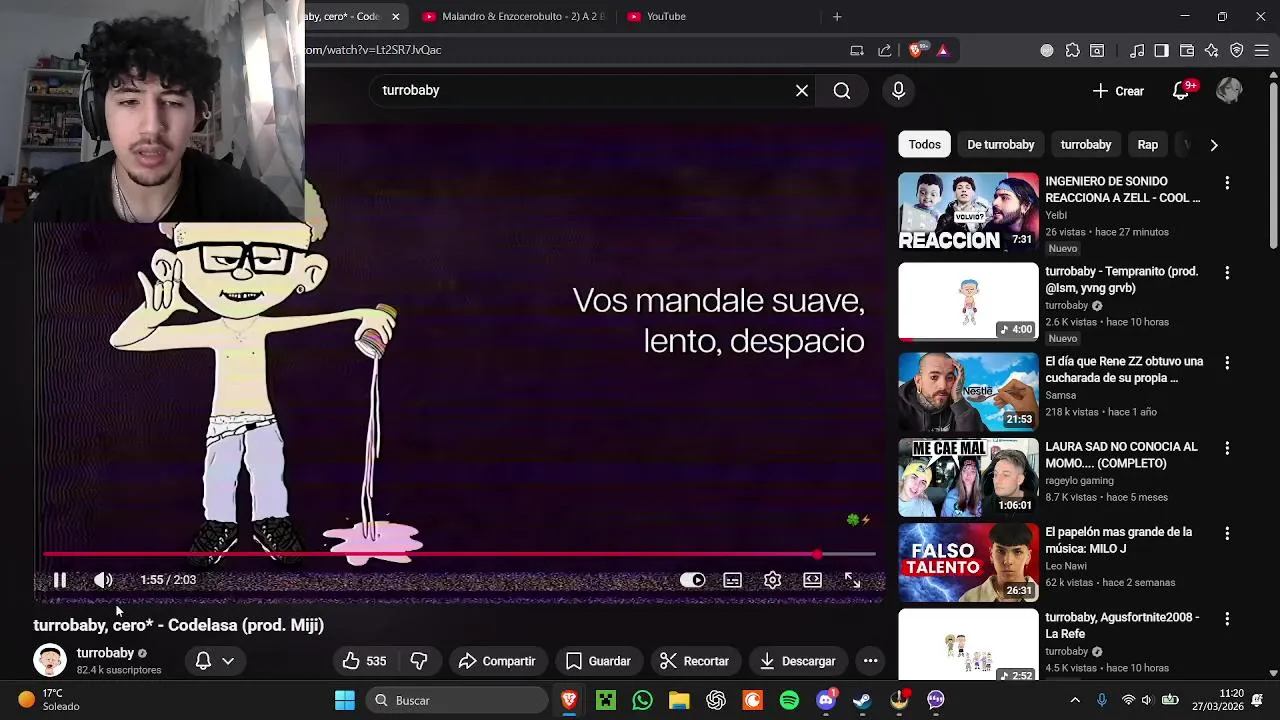
Task: Click the Recortar button
Action: click(x=694, y=661)
